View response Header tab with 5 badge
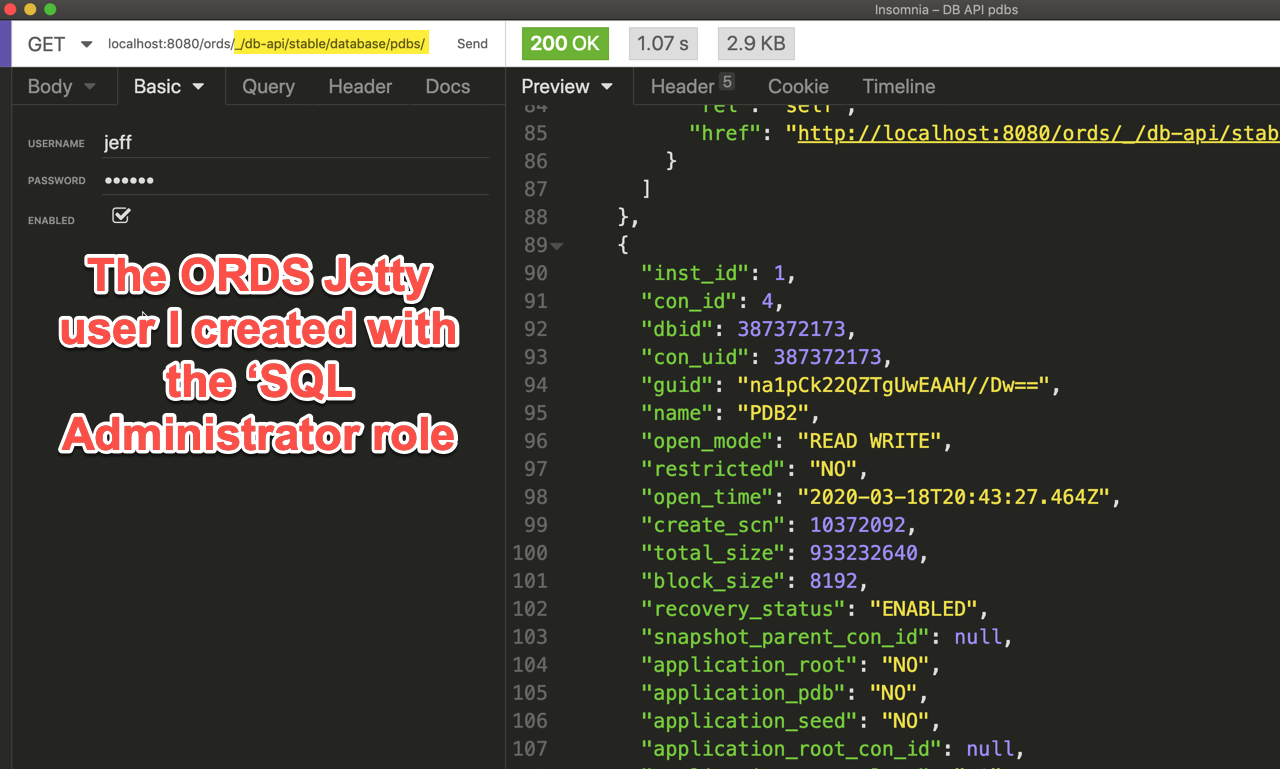Screen dimensions: 1280x769 pyautogui.click(x=691, y=87)
